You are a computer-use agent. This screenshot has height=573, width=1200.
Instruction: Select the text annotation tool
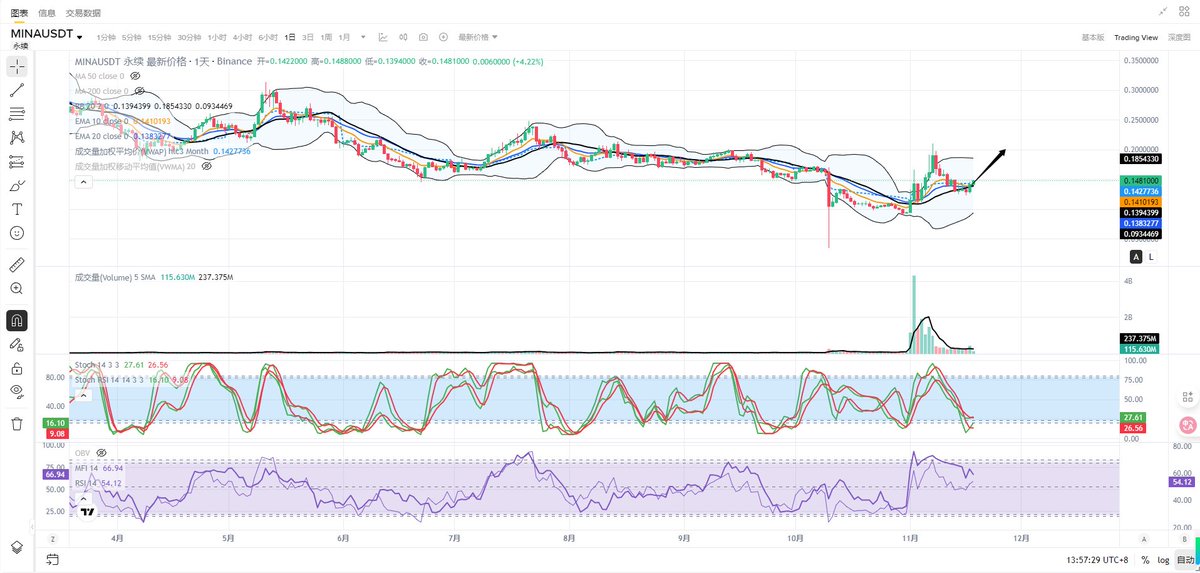(x=17, y=209)
